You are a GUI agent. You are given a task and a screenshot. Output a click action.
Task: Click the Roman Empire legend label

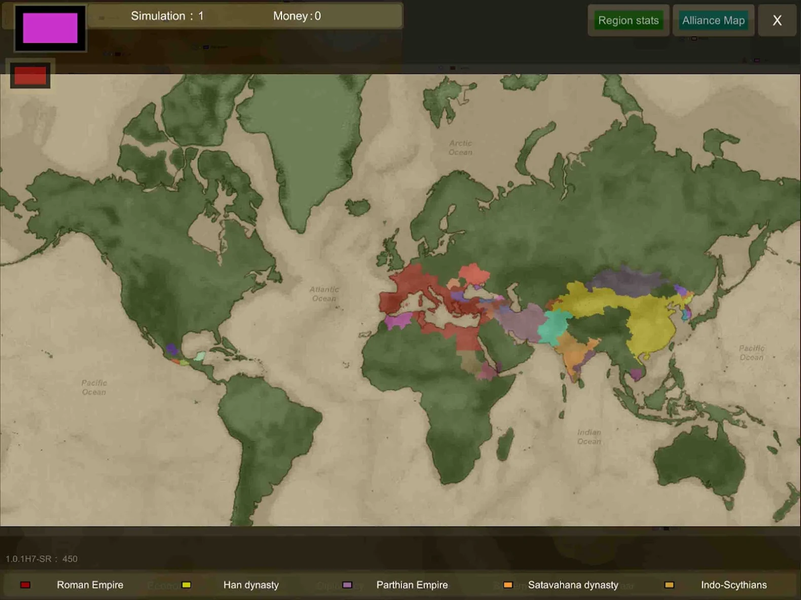click(89, 585)
